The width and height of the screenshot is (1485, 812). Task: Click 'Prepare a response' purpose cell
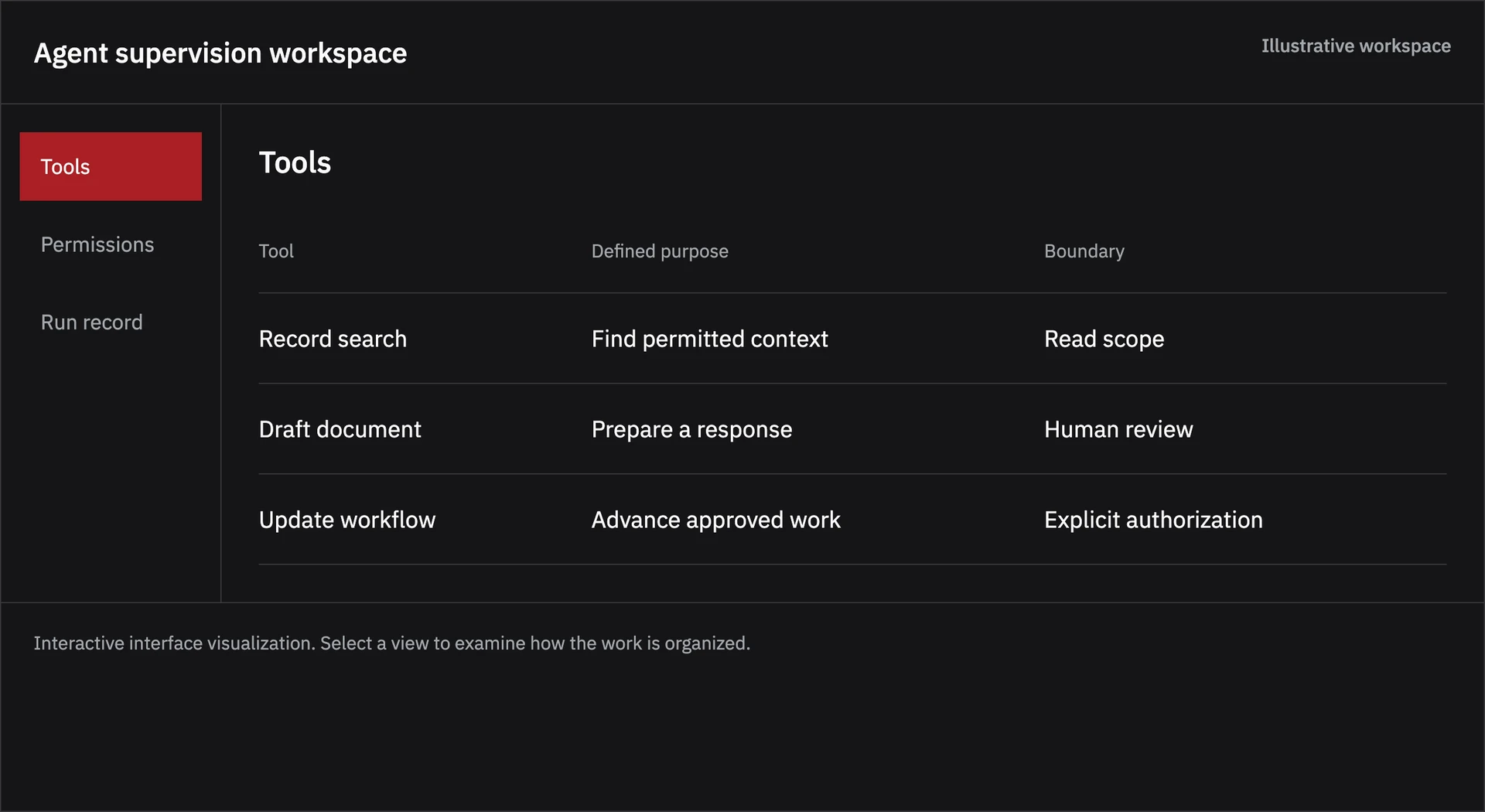691,429
